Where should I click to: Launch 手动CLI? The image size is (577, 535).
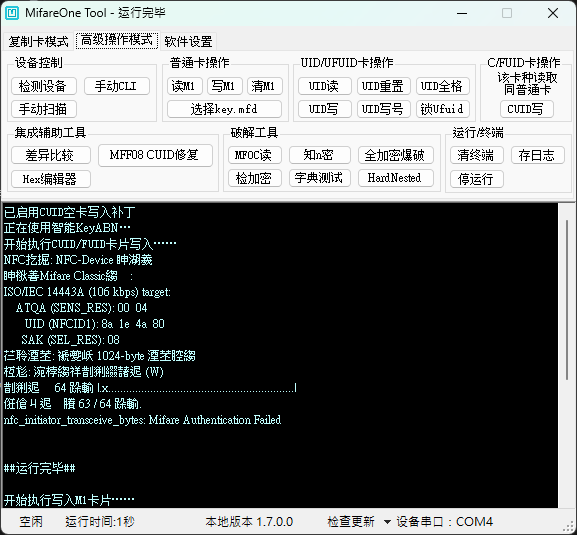click(117, 86)
